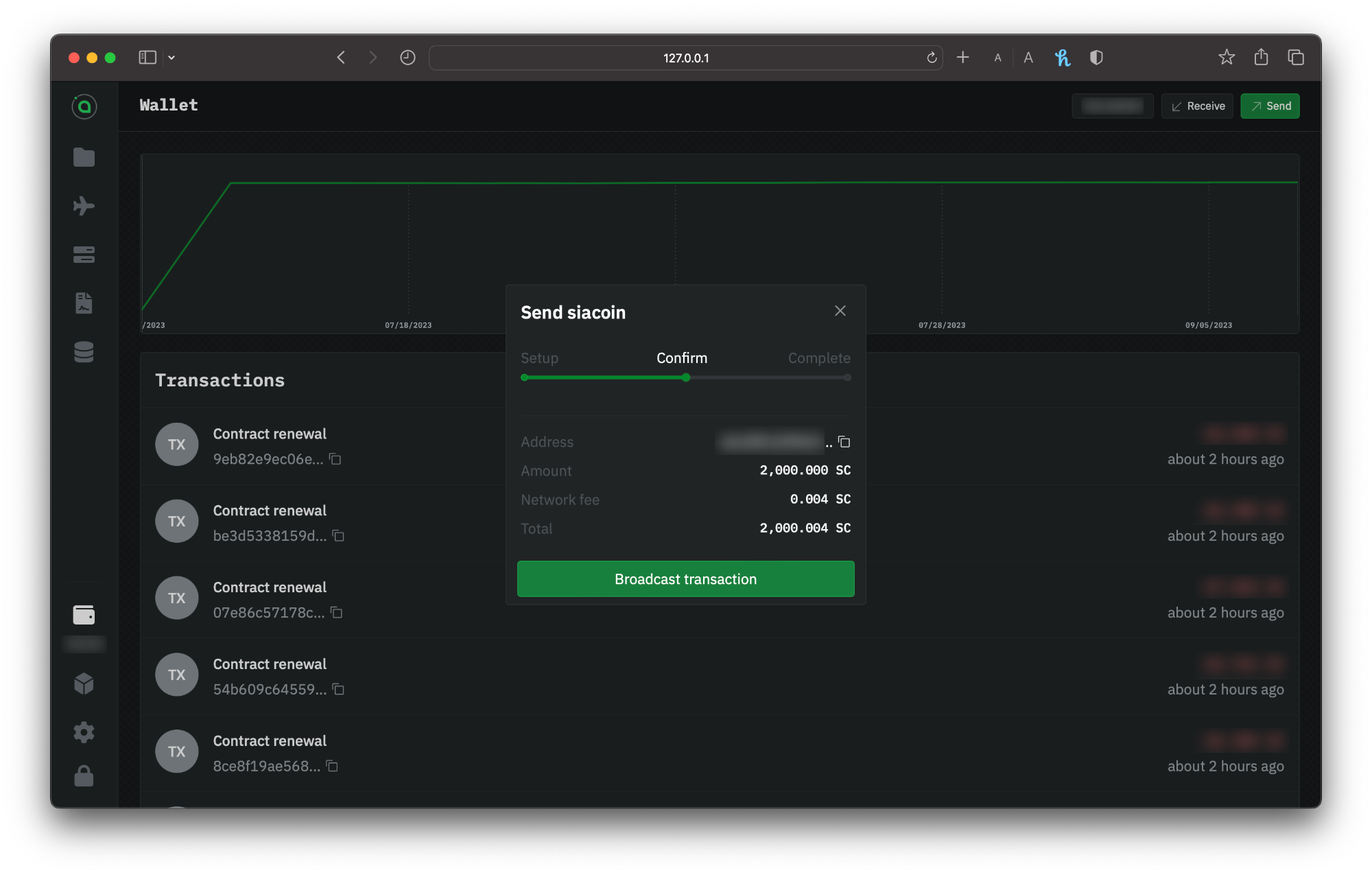Open the Hosts server icon in sidebar
Viewport: 1372px width, 875px height.
pos(84,255)
